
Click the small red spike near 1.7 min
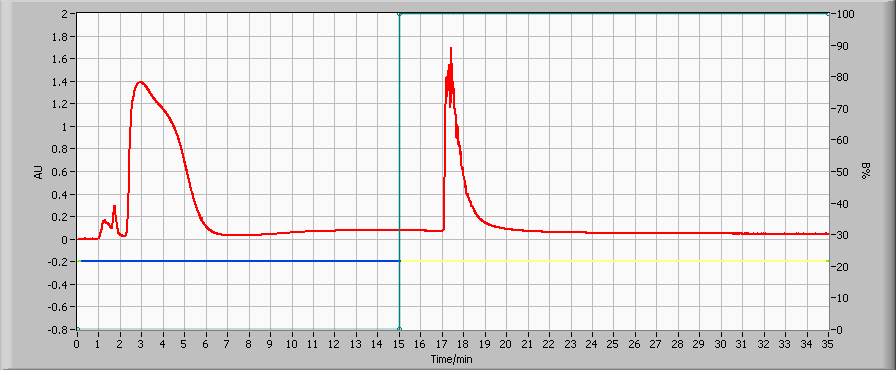pyautogui.click(x=114, y=206)
